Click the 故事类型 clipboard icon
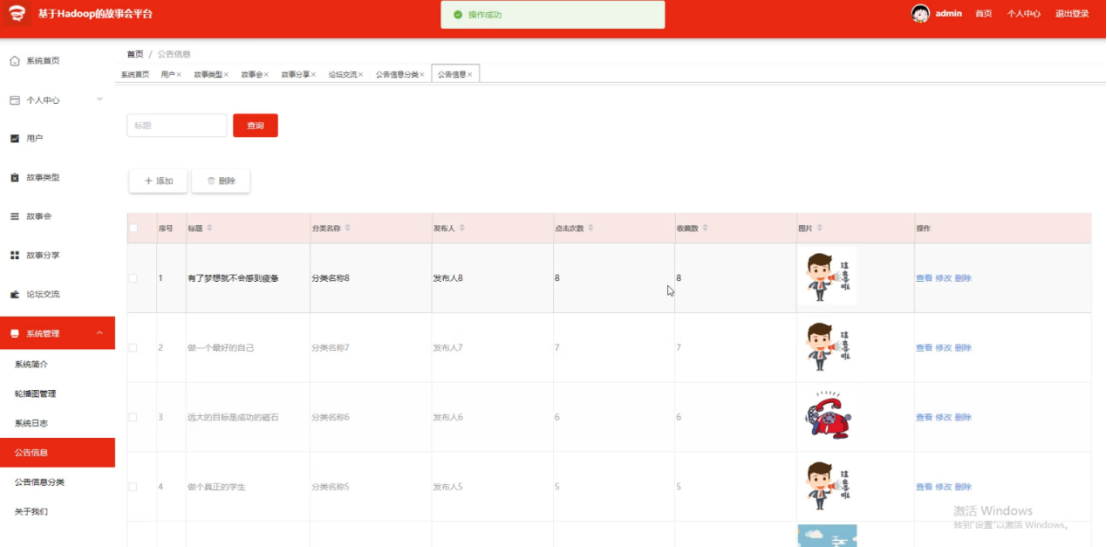Image resolution: width=1107 pixels, height=547 pixels. click(15, 178)
